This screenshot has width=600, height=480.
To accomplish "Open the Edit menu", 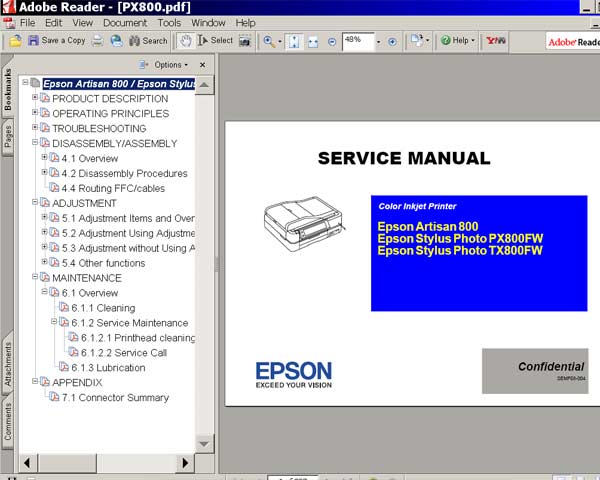I will pyautogui.click(x=54, y=23).
